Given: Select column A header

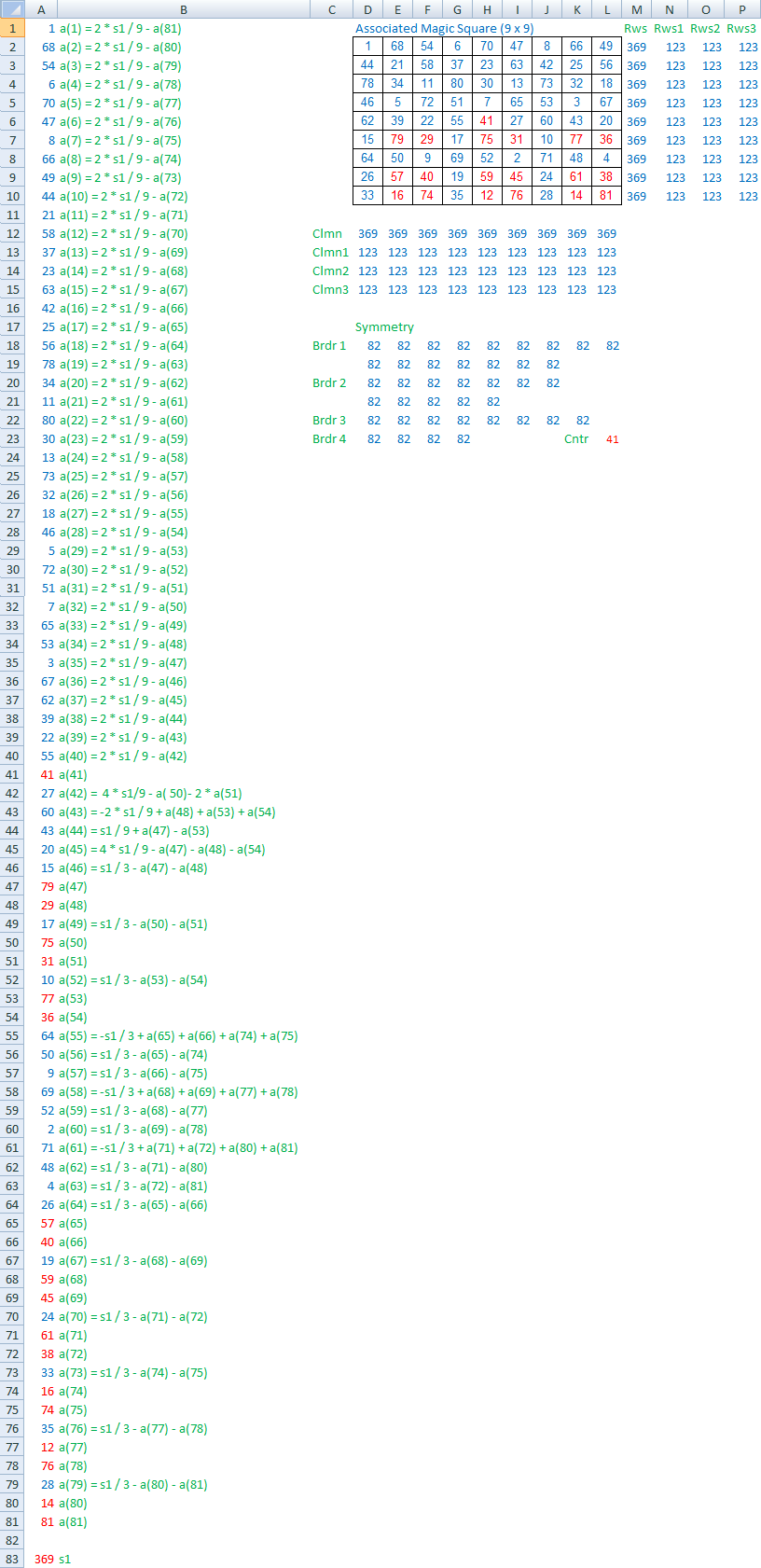Looking at the screenshot, I should pyautogui.click(x=41, y=9).
